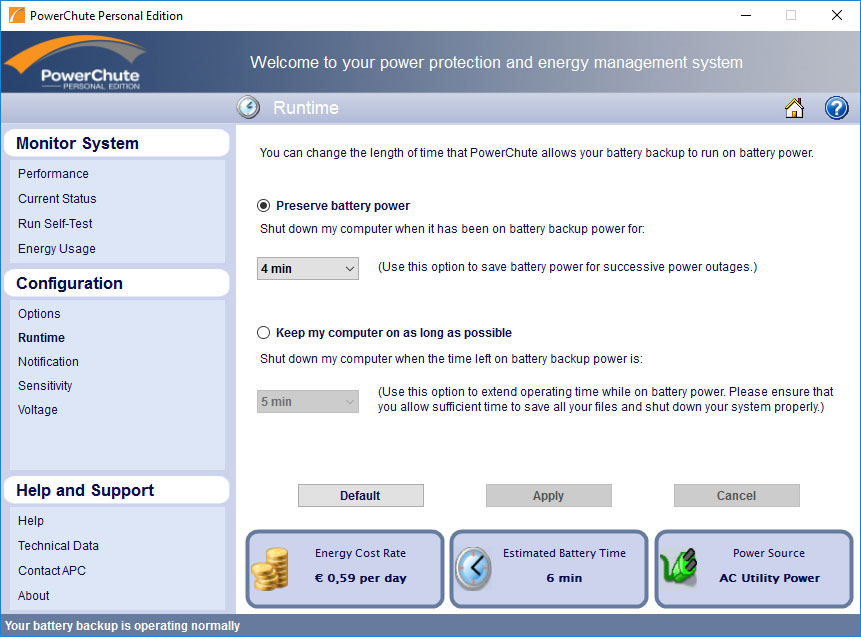The image size is (861, 637).
Task: Click '€ 0,59 per day' value
Action: 360,578
